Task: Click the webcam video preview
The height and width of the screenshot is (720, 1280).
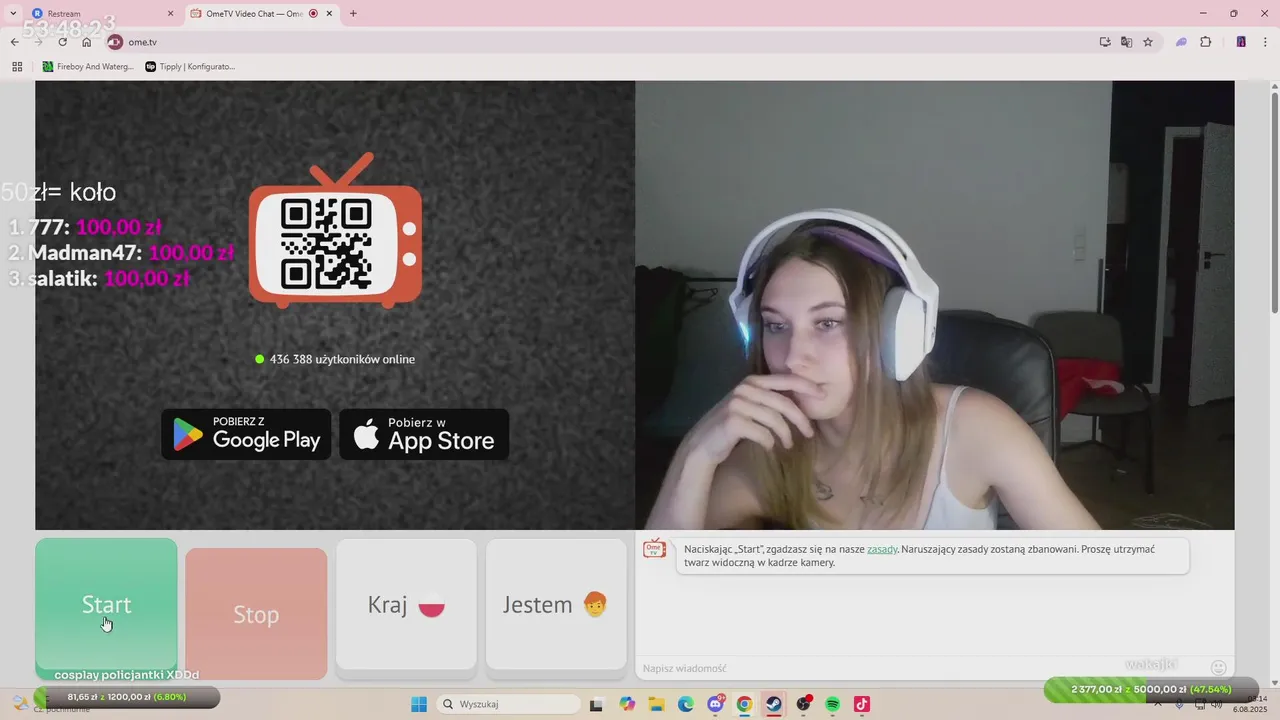Action: tap(934, 305)
